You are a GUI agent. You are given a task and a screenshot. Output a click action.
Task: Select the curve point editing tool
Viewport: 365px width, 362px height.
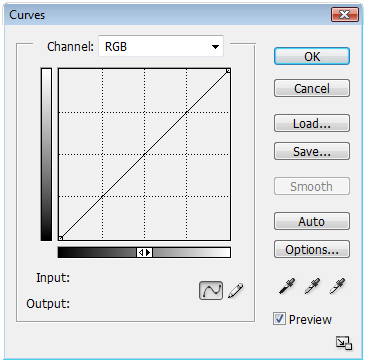[211, 290]
